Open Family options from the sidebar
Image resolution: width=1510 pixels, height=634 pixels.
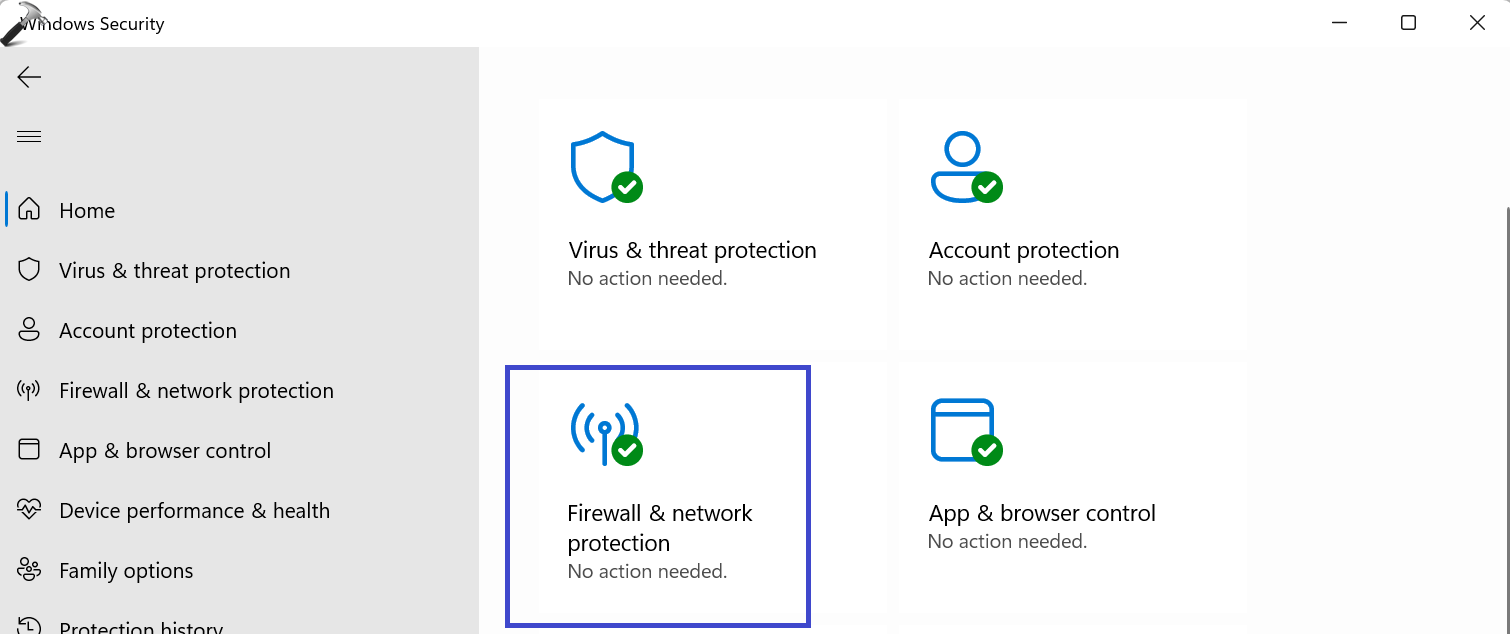tap(126, 571)
